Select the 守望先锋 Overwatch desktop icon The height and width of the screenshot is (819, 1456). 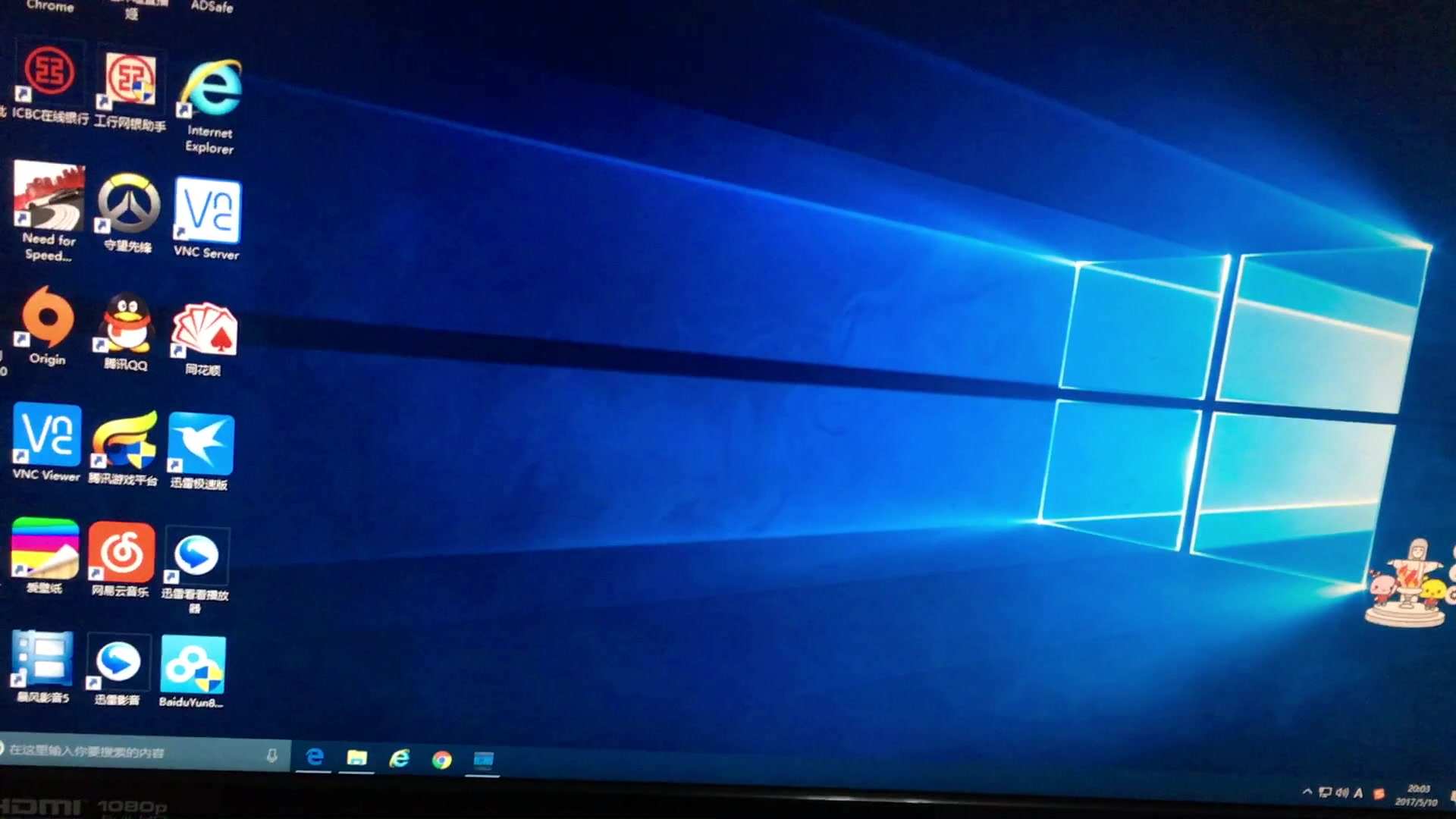[x=128, y=213]
